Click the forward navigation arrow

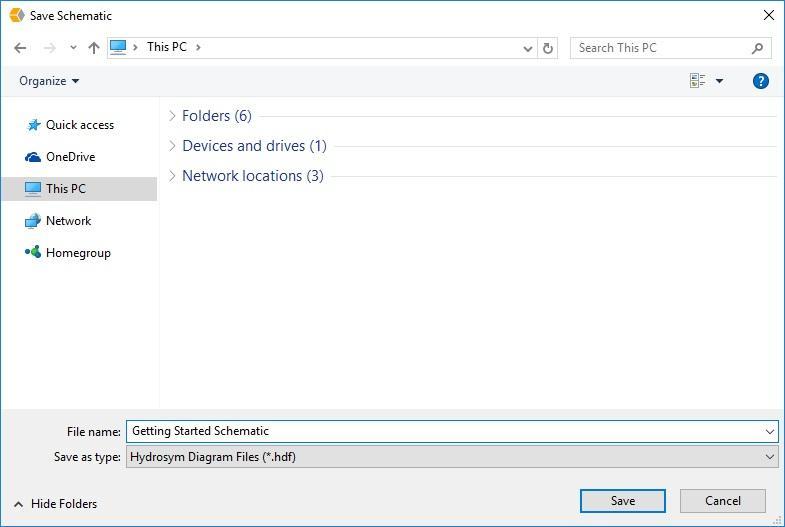point(50,48)
